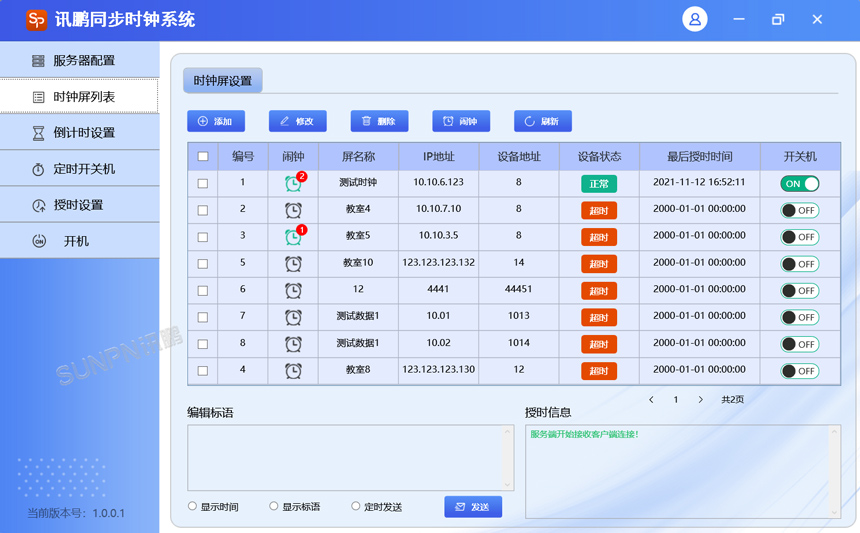Viewport: 860px width, 533px height.
Task: Select the 显示标语 radio option
Action: point(274,506)
